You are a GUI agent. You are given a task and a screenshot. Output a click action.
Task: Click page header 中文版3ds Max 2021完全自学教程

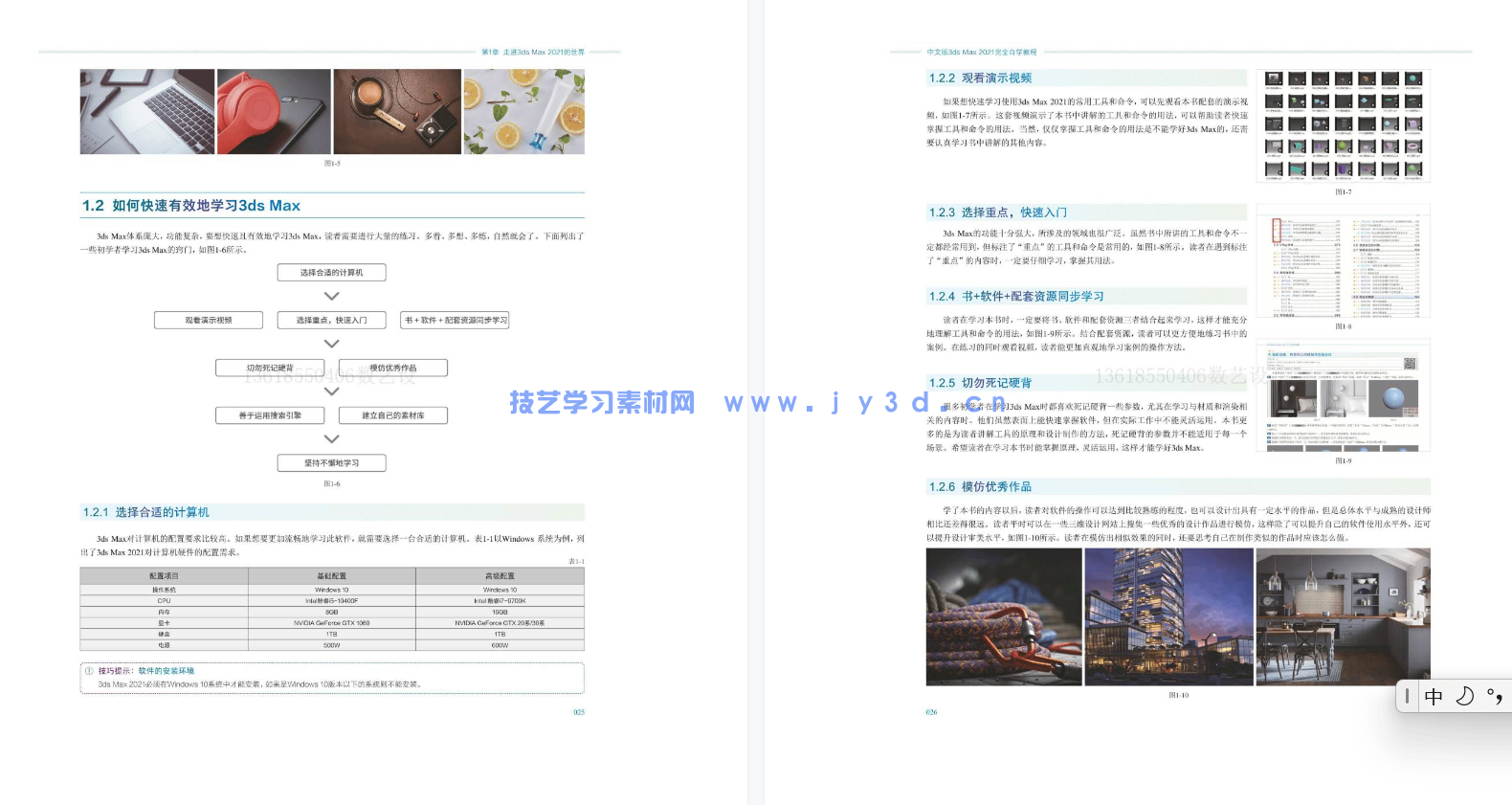(982, 52)
